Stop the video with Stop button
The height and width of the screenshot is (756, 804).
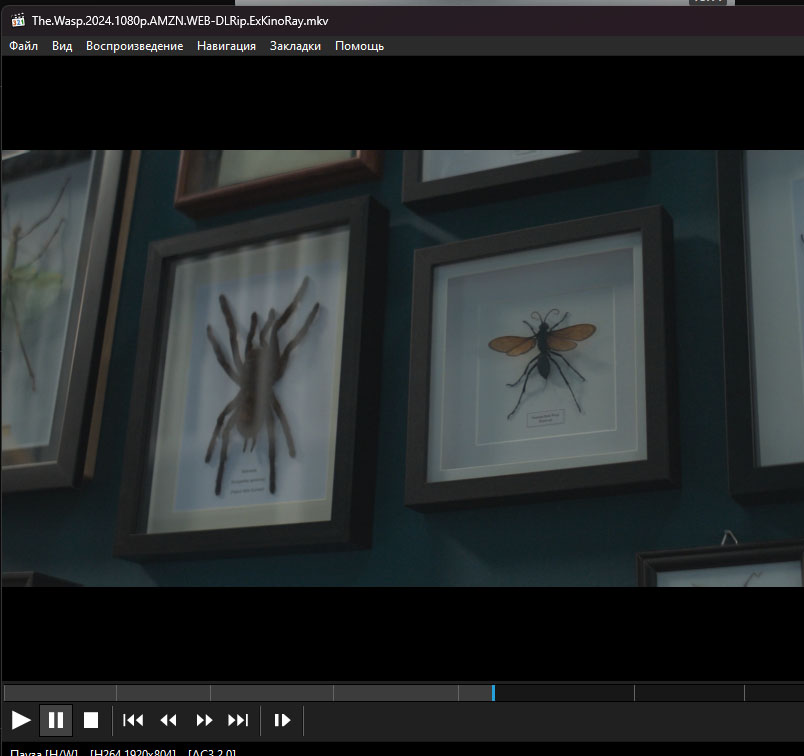(x=91, y=720)
